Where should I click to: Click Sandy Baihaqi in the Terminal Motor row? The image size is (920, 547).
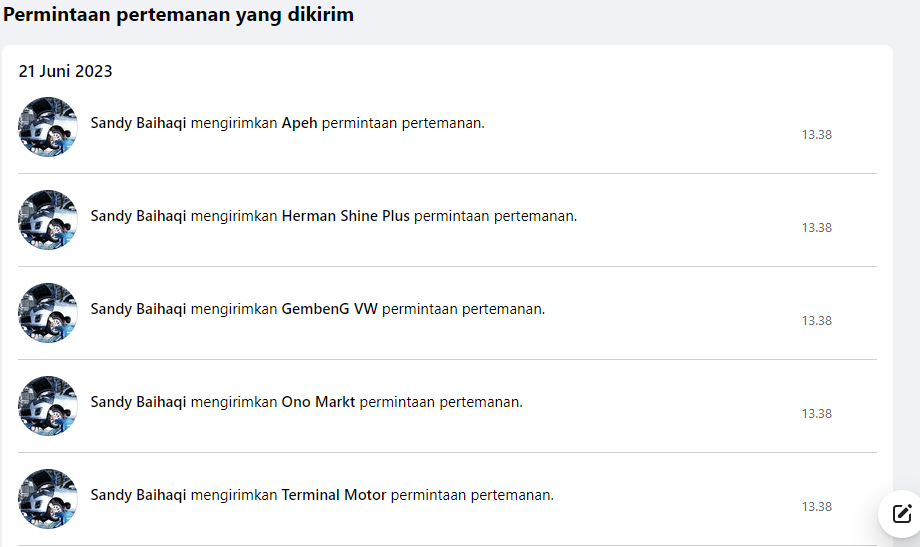(x=138, y=495)
